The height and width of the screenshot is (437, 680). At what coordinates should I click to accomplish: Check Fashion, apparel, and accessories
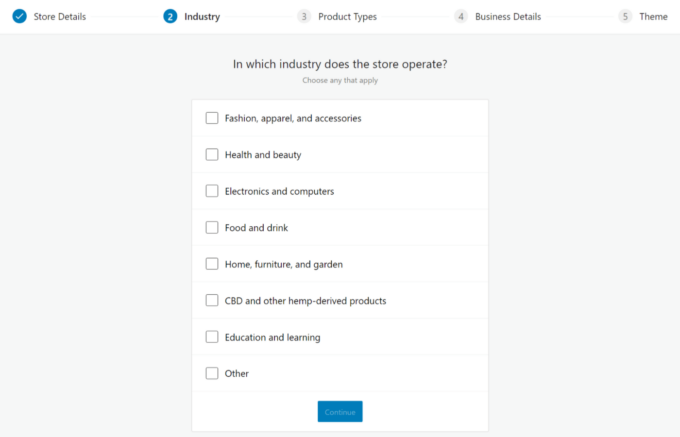(x=212, y=118)
